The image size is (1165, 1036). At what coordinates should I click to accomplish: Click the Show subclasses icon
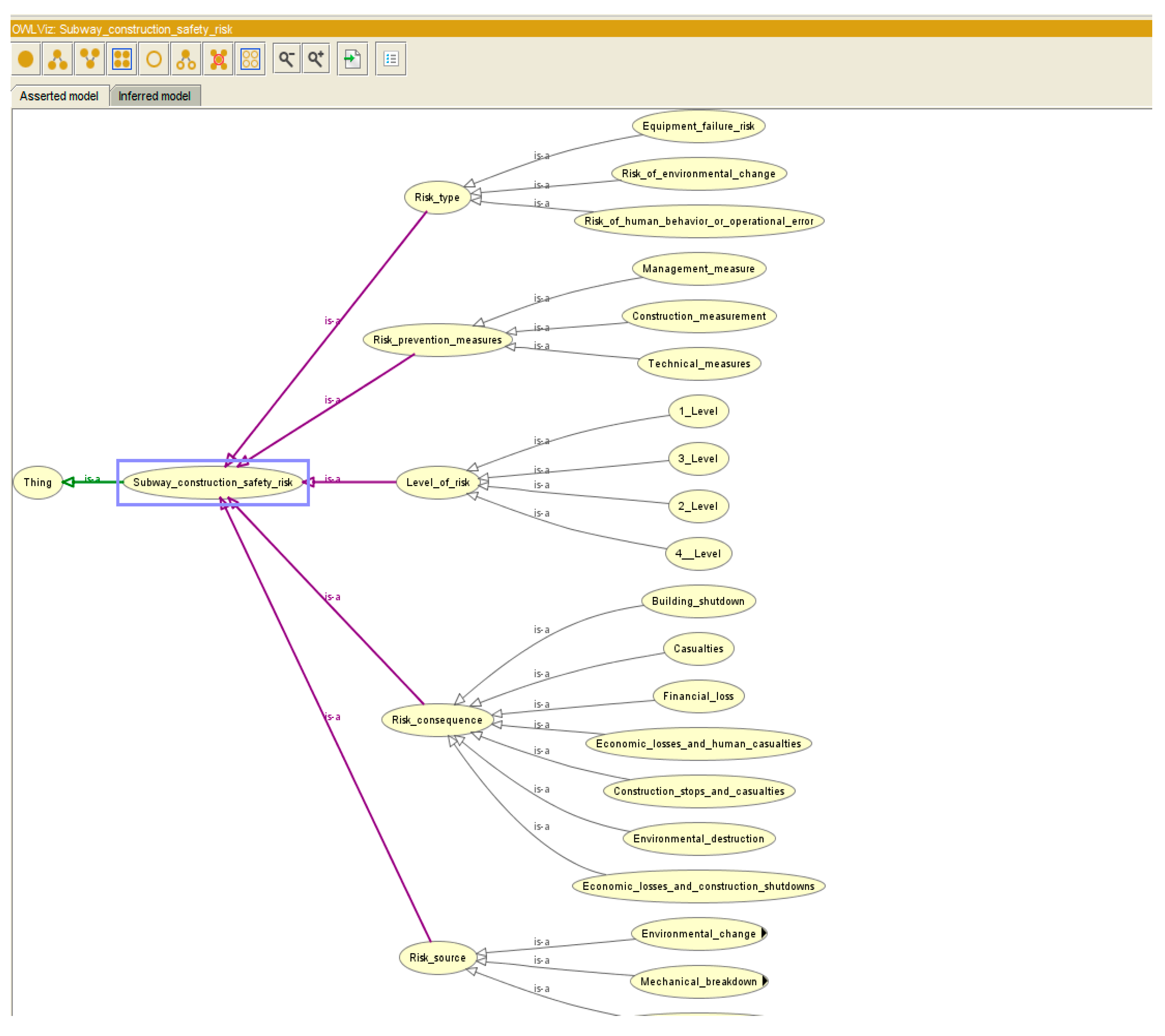coord(58,59)
